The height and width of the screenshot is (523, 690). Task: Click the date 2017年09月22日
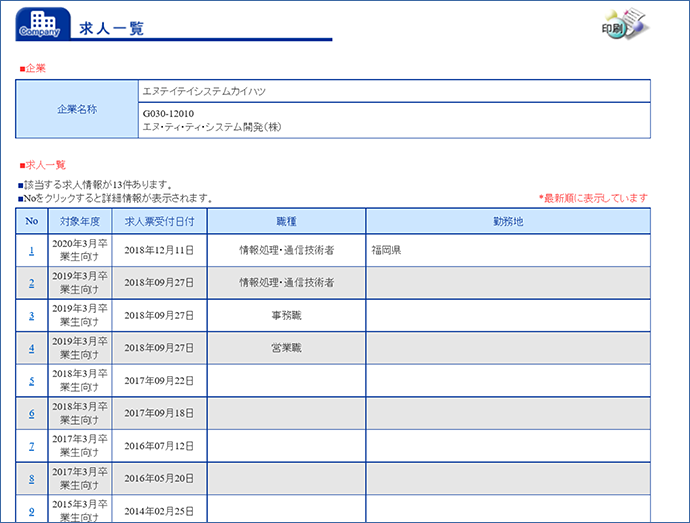159,380
